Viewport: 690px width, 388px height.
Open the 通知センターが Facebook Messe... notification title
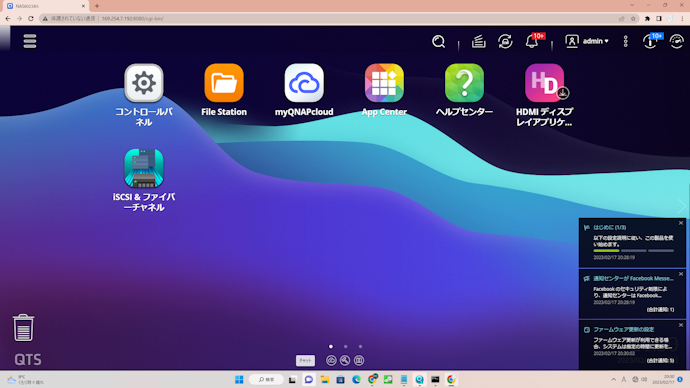click(x=633, y=278)
